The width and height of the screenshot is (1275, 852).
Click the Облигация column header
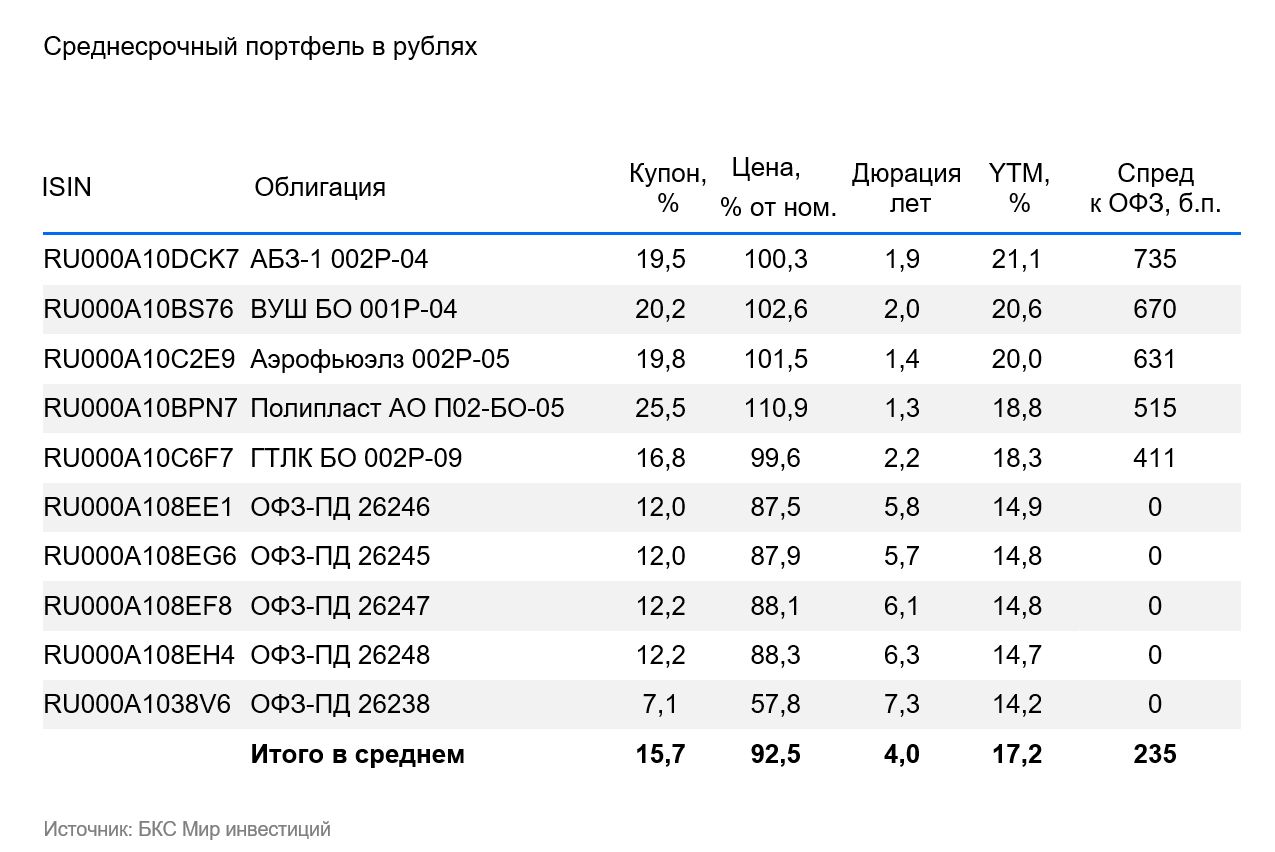[x=319, y=187]
